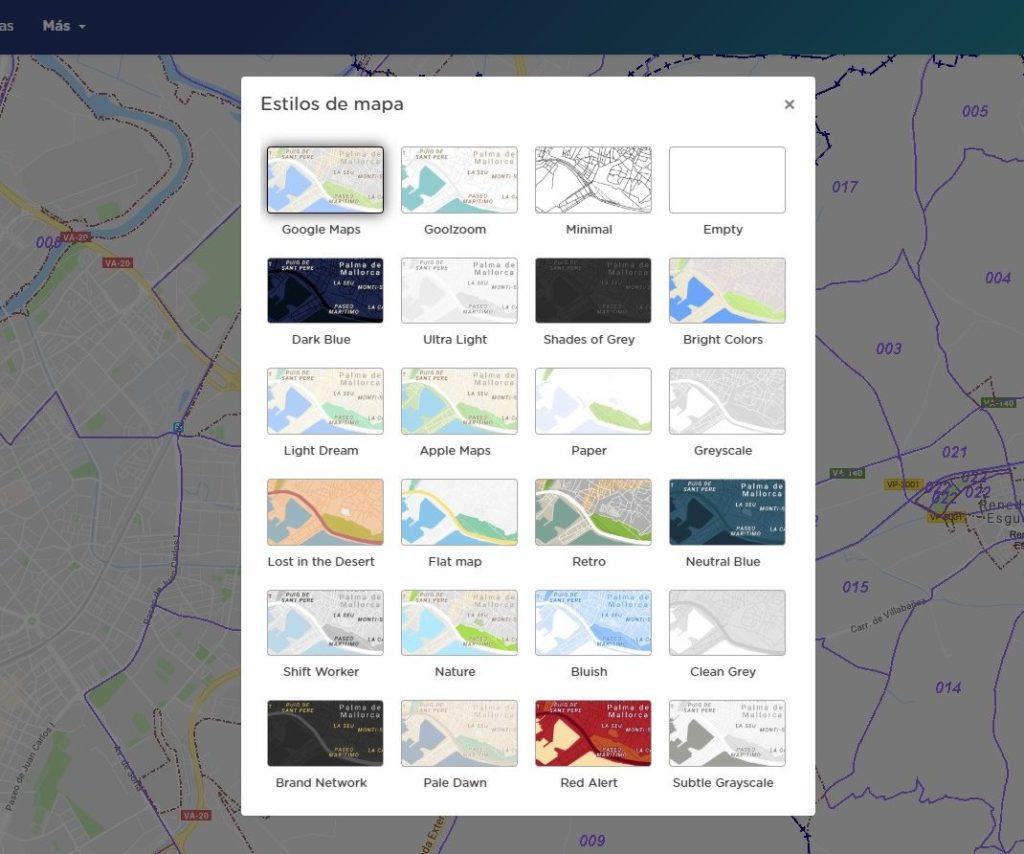Open the Más dropdown menu
This screenshot has height=854, width=1024.
tap(64, 26)
